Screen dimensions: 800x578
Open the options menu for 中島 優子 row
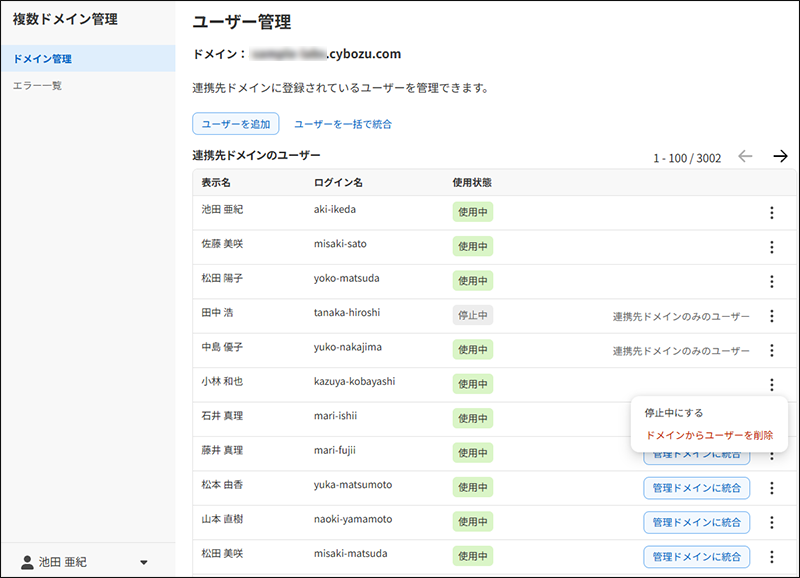point(771,350)
